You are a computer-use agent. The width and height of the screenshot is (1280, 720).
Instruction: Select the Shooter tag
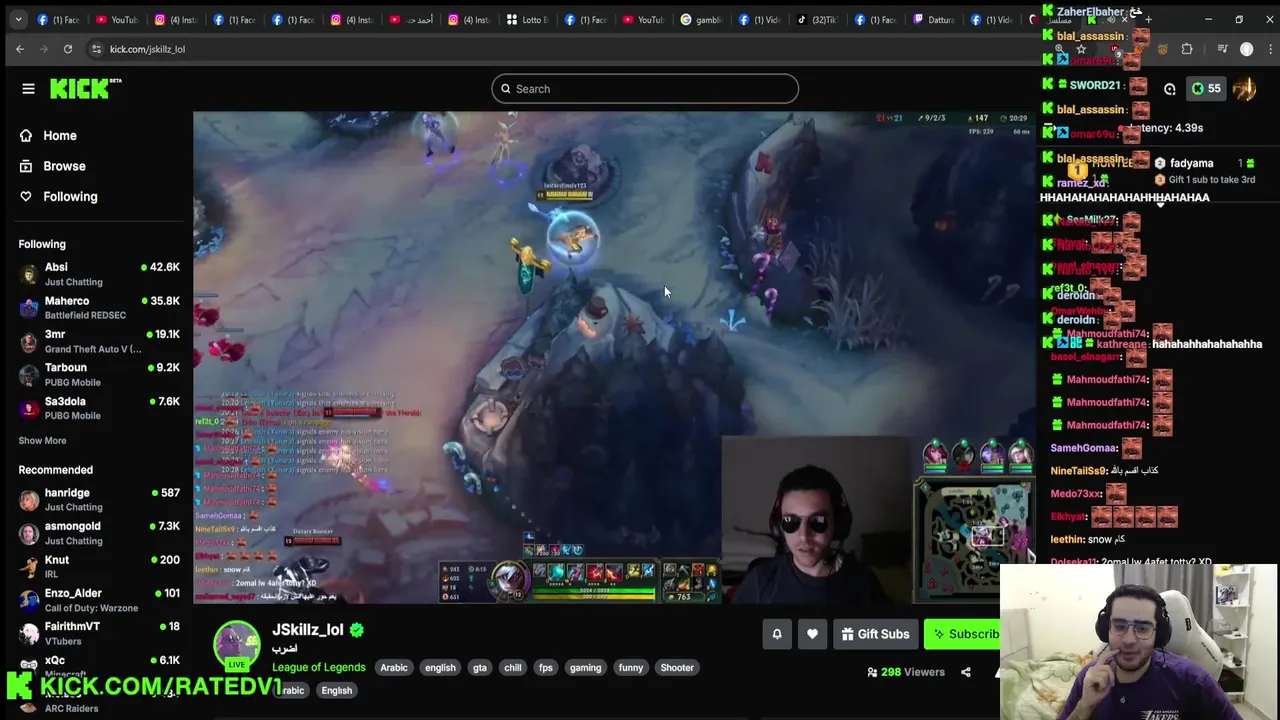(x=677, y=668)
